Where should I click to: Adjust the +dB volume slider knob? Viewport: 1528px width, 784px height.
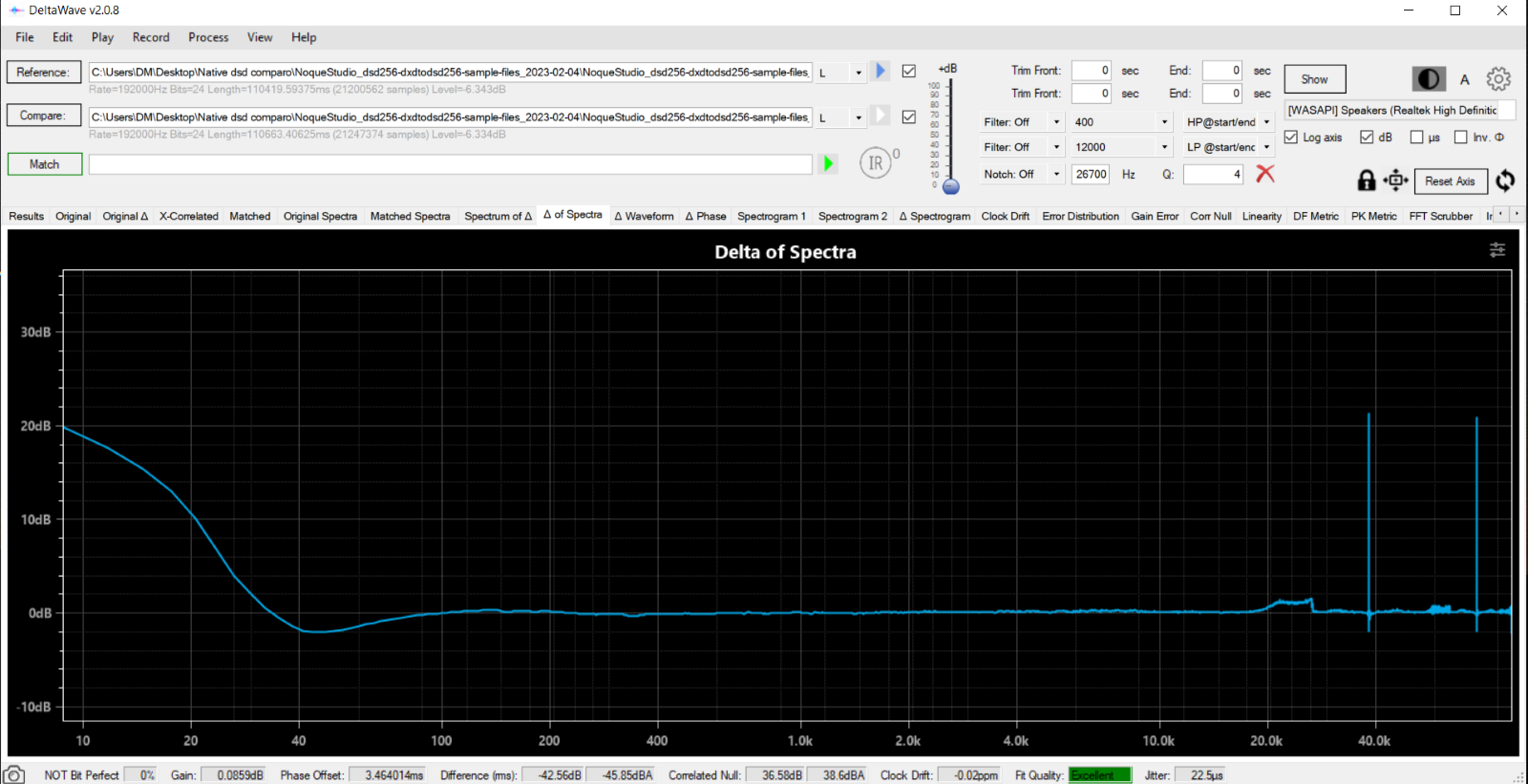950,187
